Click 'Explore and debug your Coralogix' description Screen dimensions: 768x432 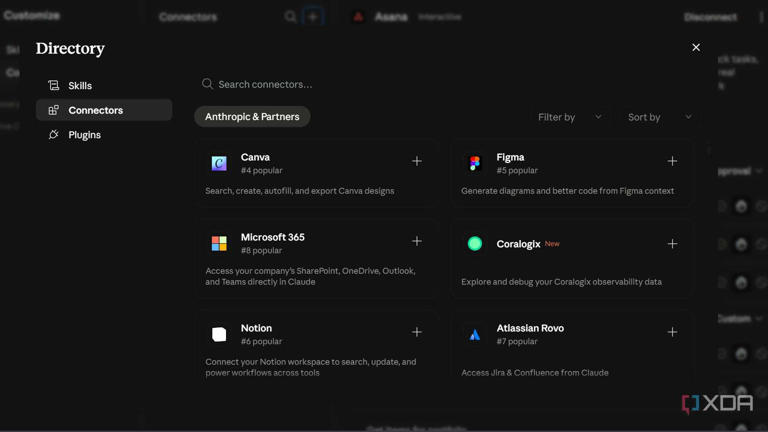tap(561, 282)
